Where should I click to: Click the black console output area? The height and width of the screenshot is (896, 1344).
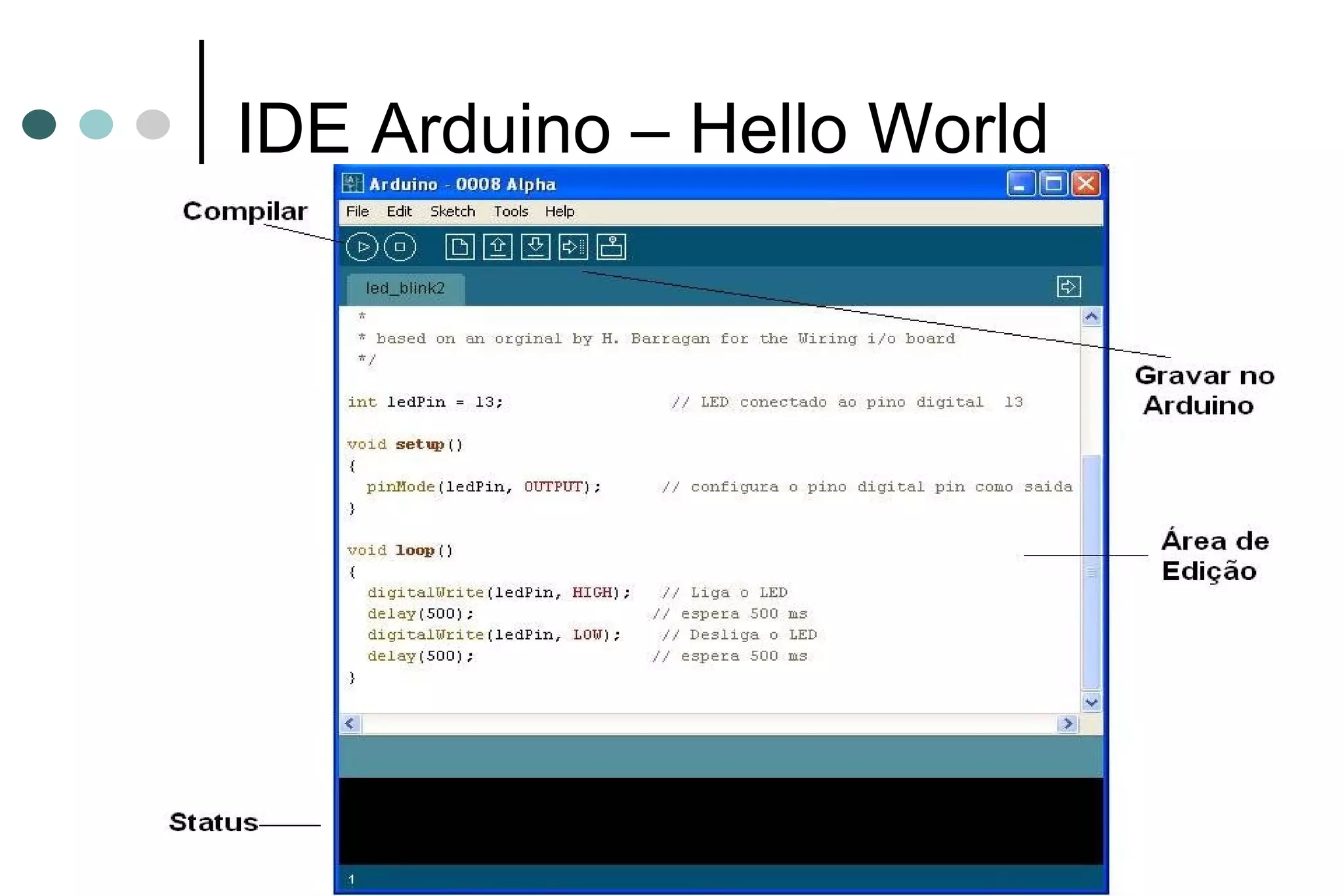coord(721,821)
